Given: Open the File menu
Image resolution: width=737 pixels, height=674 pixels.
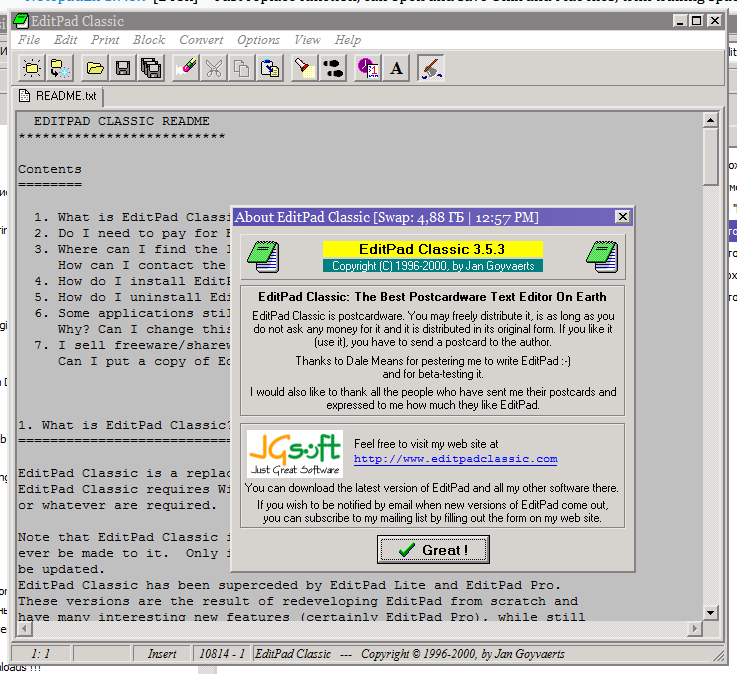Looking at the screenshot, I should tap(29, 40).
